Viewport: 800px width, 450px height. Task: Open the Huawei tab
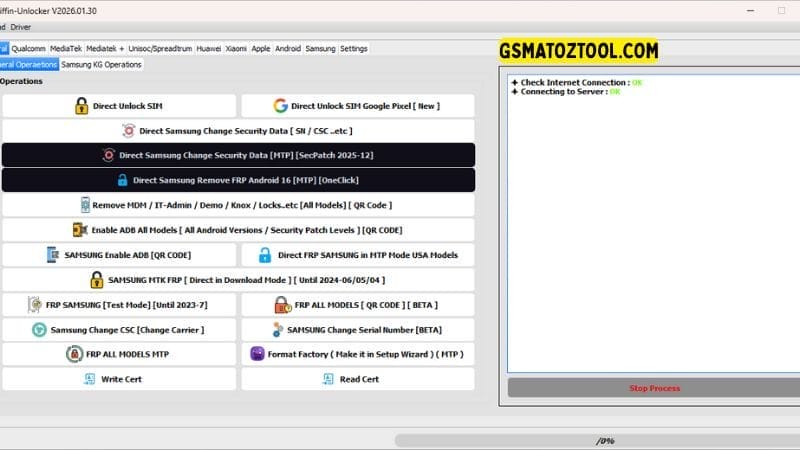pyautogui.click(x=209, y=48)
